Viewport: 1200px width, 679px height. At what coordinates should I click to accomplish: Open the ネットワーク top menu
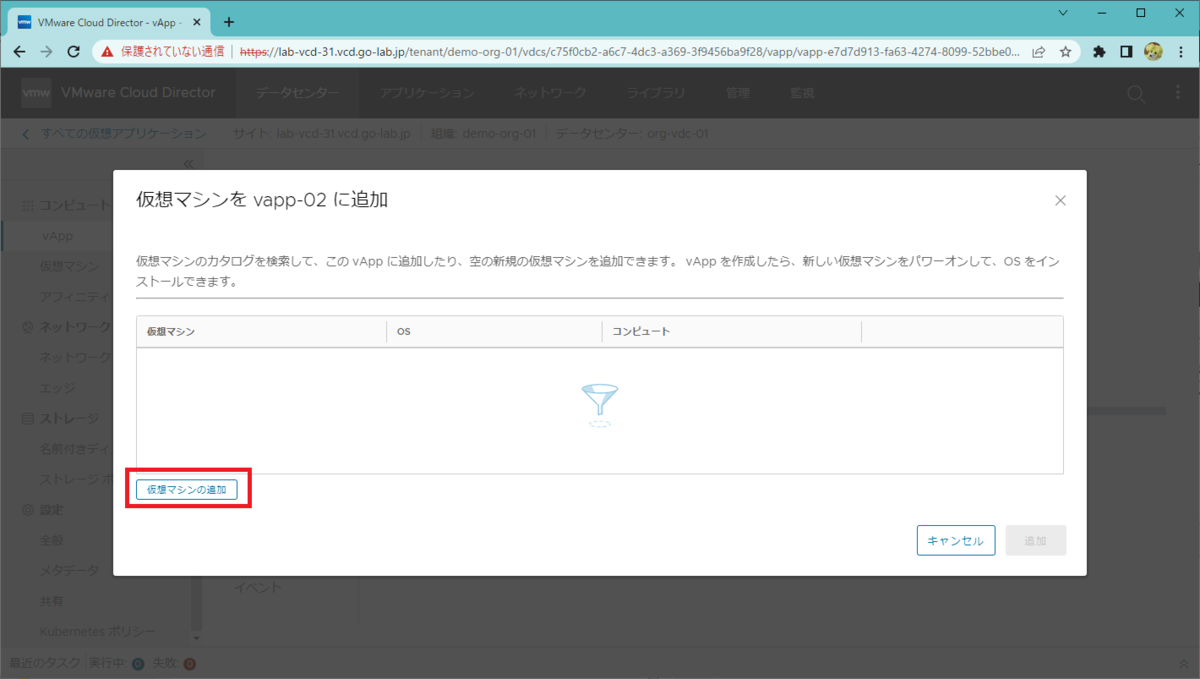point(550,93)
